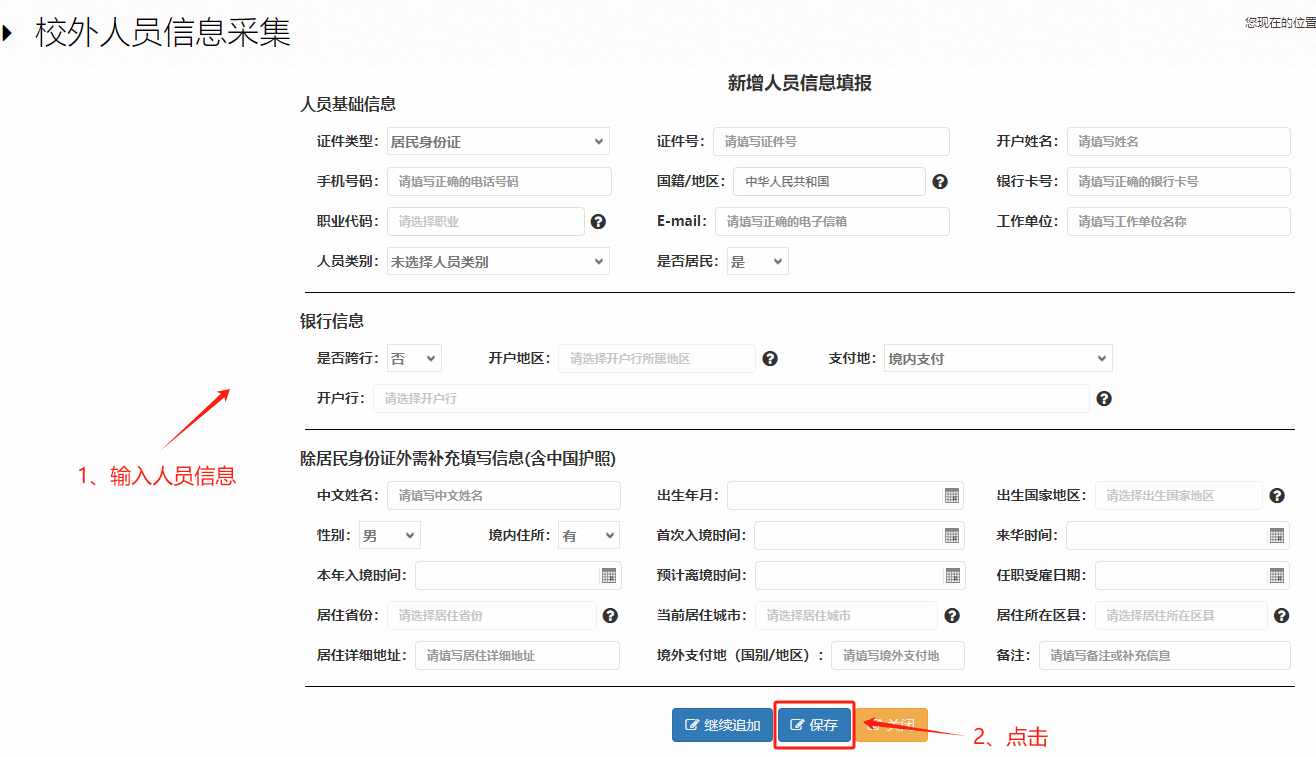The width and height of the screenshot is (1316, 757).
Task: Click the 银行卡号 input field
Action: (1178, 182)
